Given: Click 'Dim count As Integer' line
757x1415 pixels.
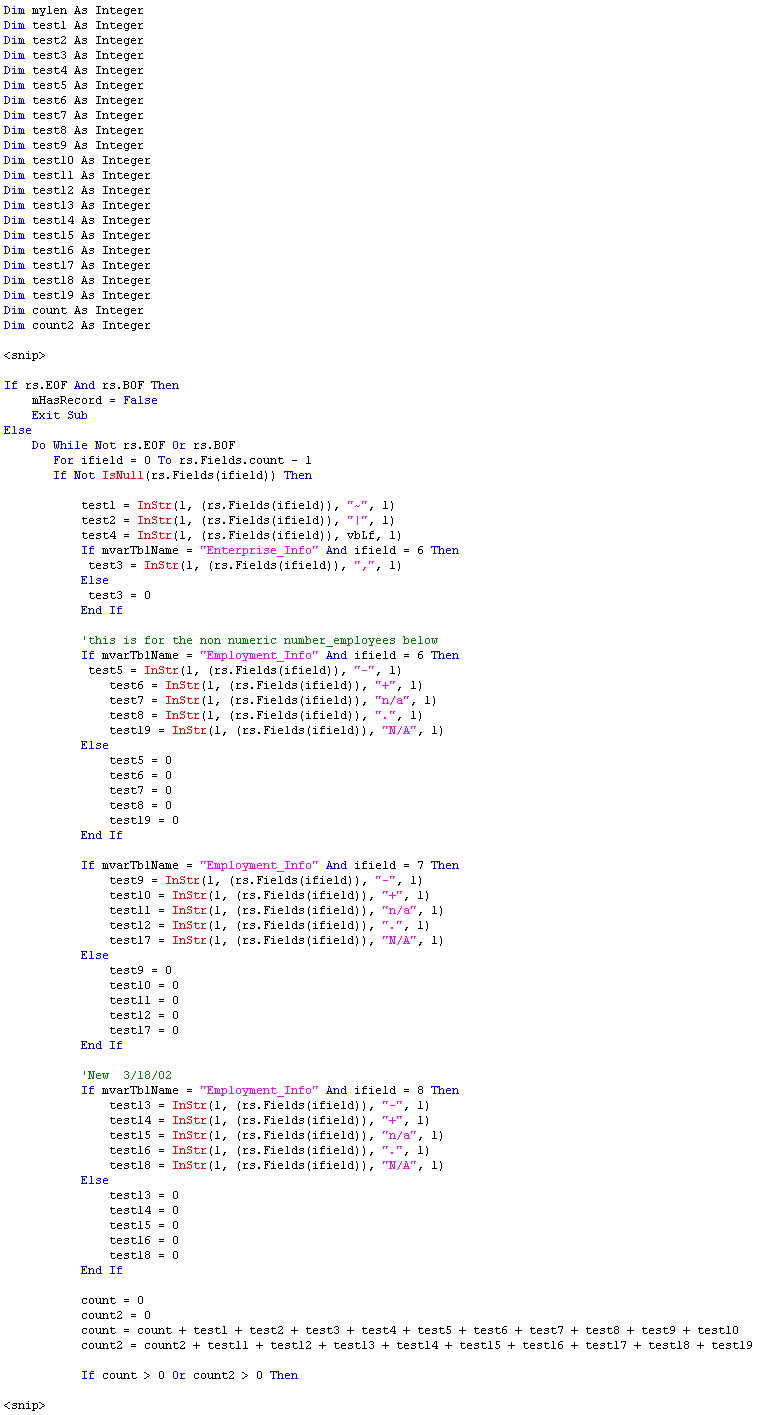Looking at the screenshot, I should (73, 310).
